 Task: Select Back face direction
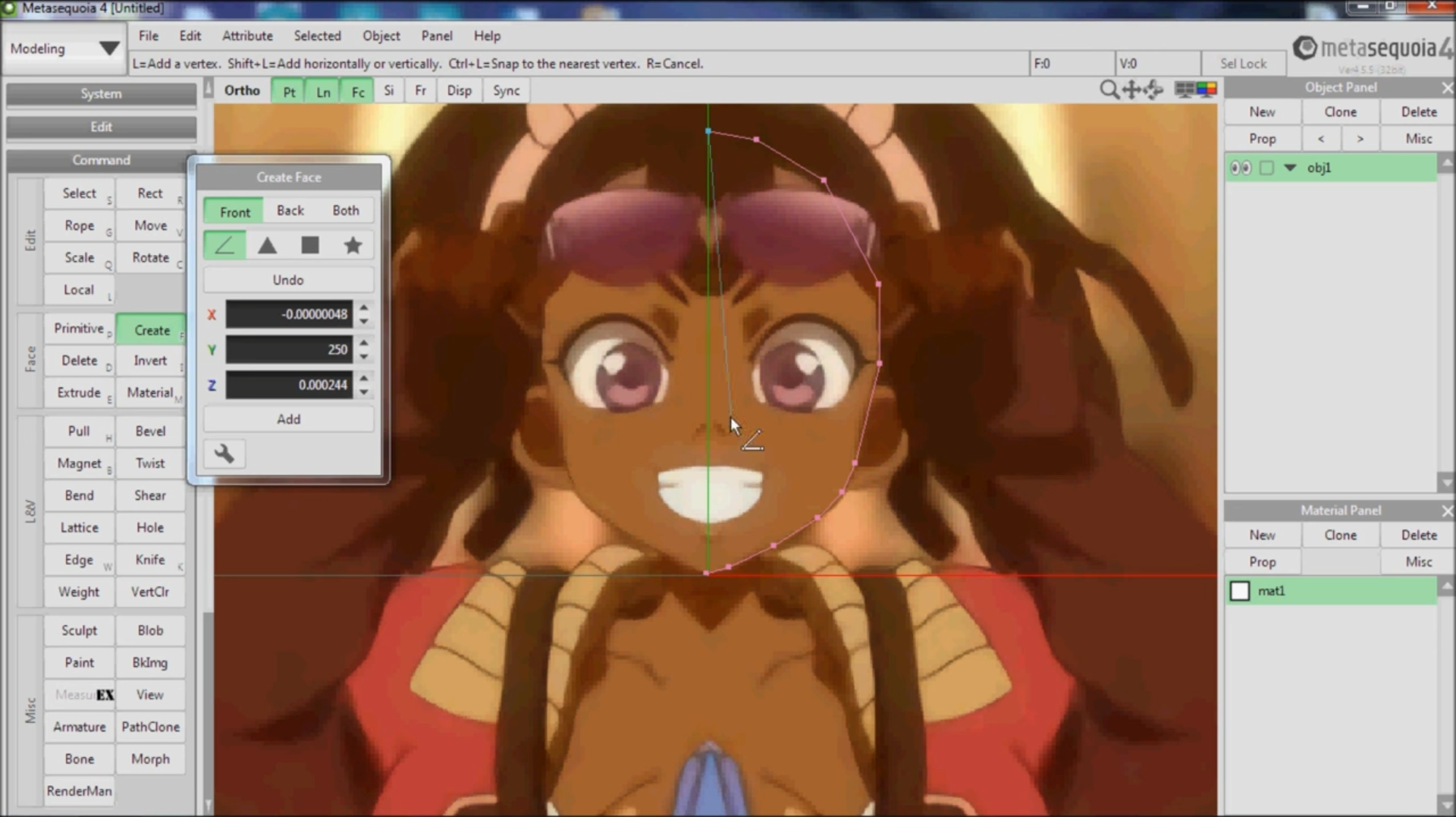click(x=290, y=211)
